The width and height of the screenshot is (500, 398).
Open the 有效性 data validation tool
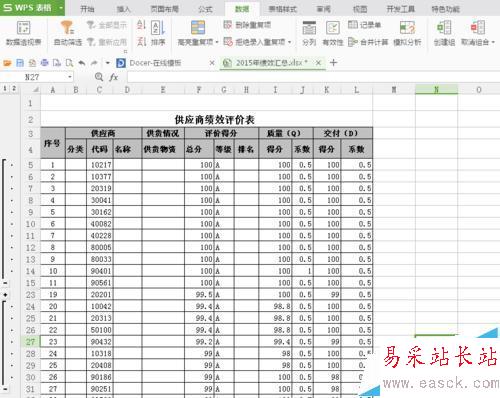point(333,33)
